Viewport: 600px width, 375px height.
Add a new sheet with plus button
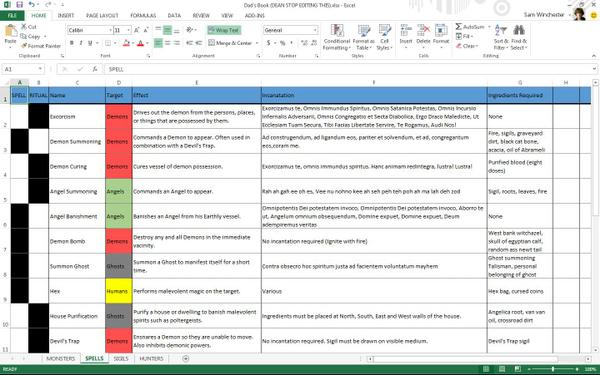coord(186,359)
